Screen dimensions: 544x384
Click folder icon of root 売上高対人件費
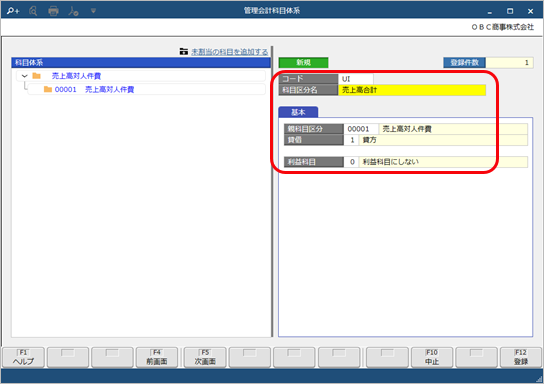[x=36, y=76]
